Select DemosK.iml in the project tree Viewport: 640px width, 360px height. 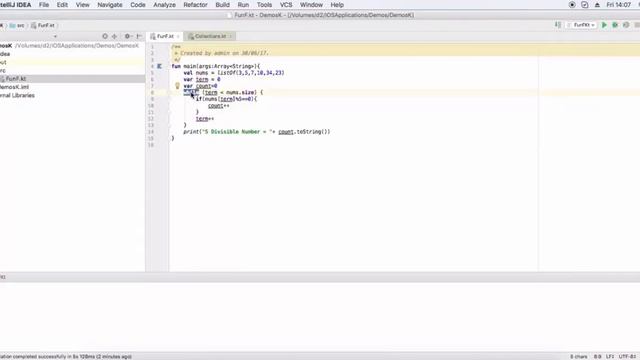point(14,87)
